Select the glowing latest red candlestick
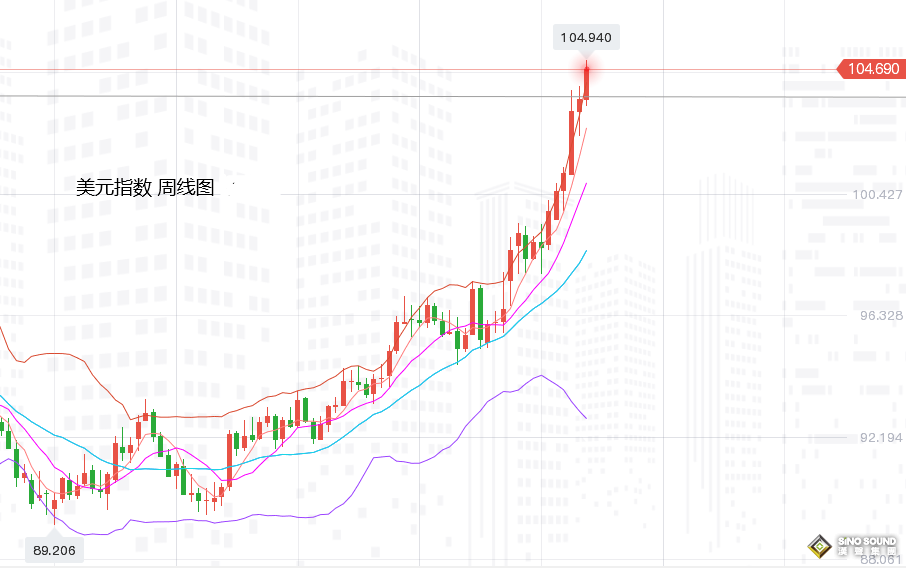 [x=587, y=82]
